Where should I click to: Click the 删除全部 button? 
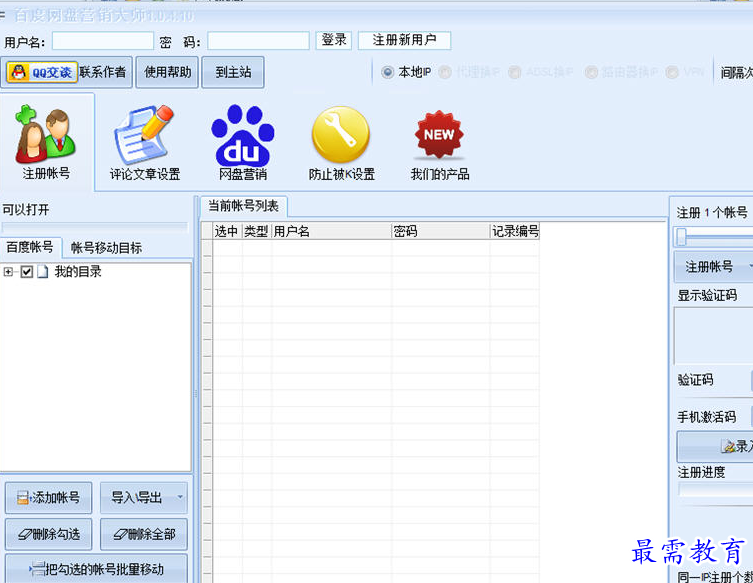tap(144, 534)
